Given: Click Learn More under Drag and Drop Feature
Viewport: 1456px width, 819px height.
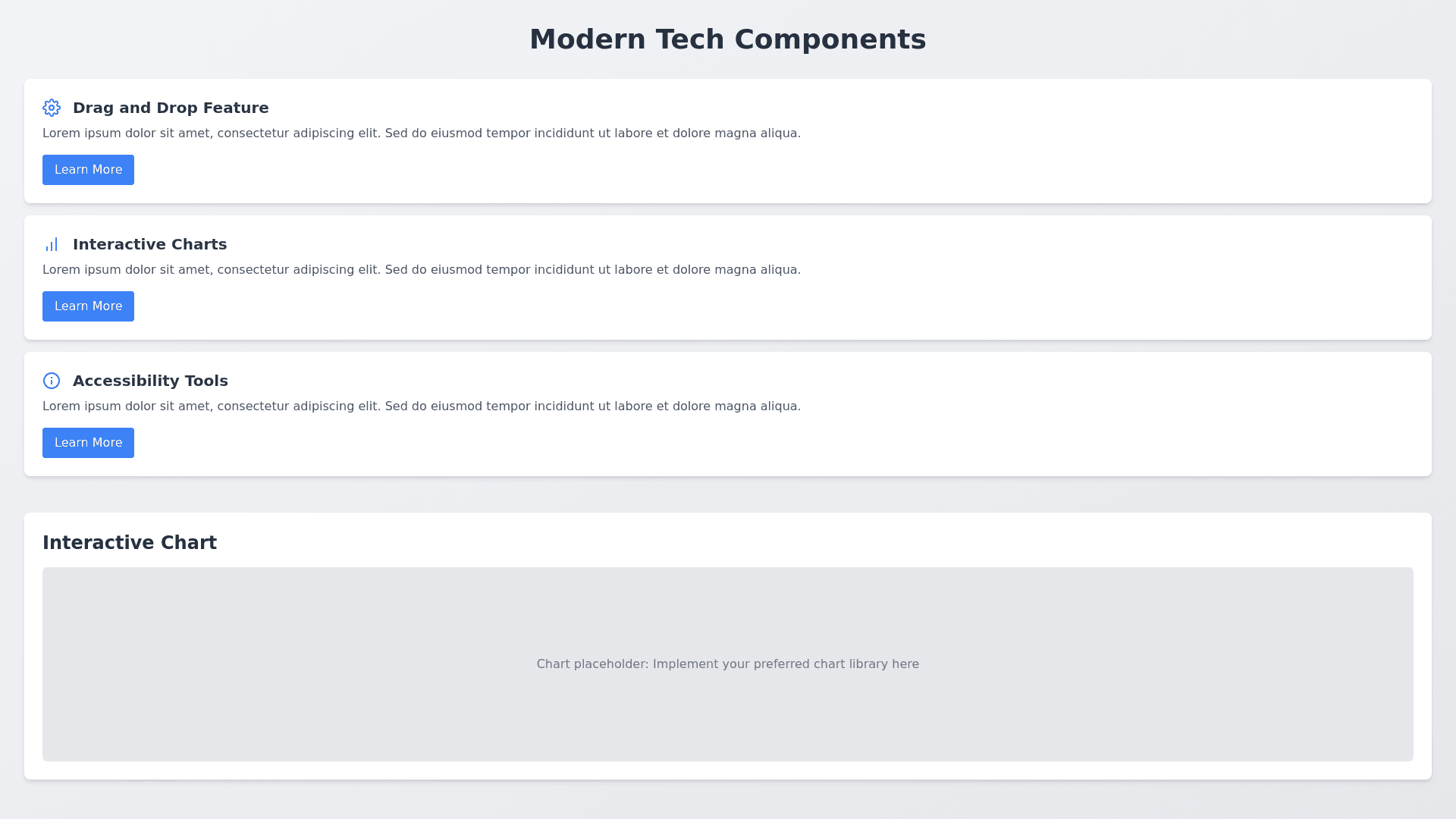Looking at the screenshot, I should point(88,170).
